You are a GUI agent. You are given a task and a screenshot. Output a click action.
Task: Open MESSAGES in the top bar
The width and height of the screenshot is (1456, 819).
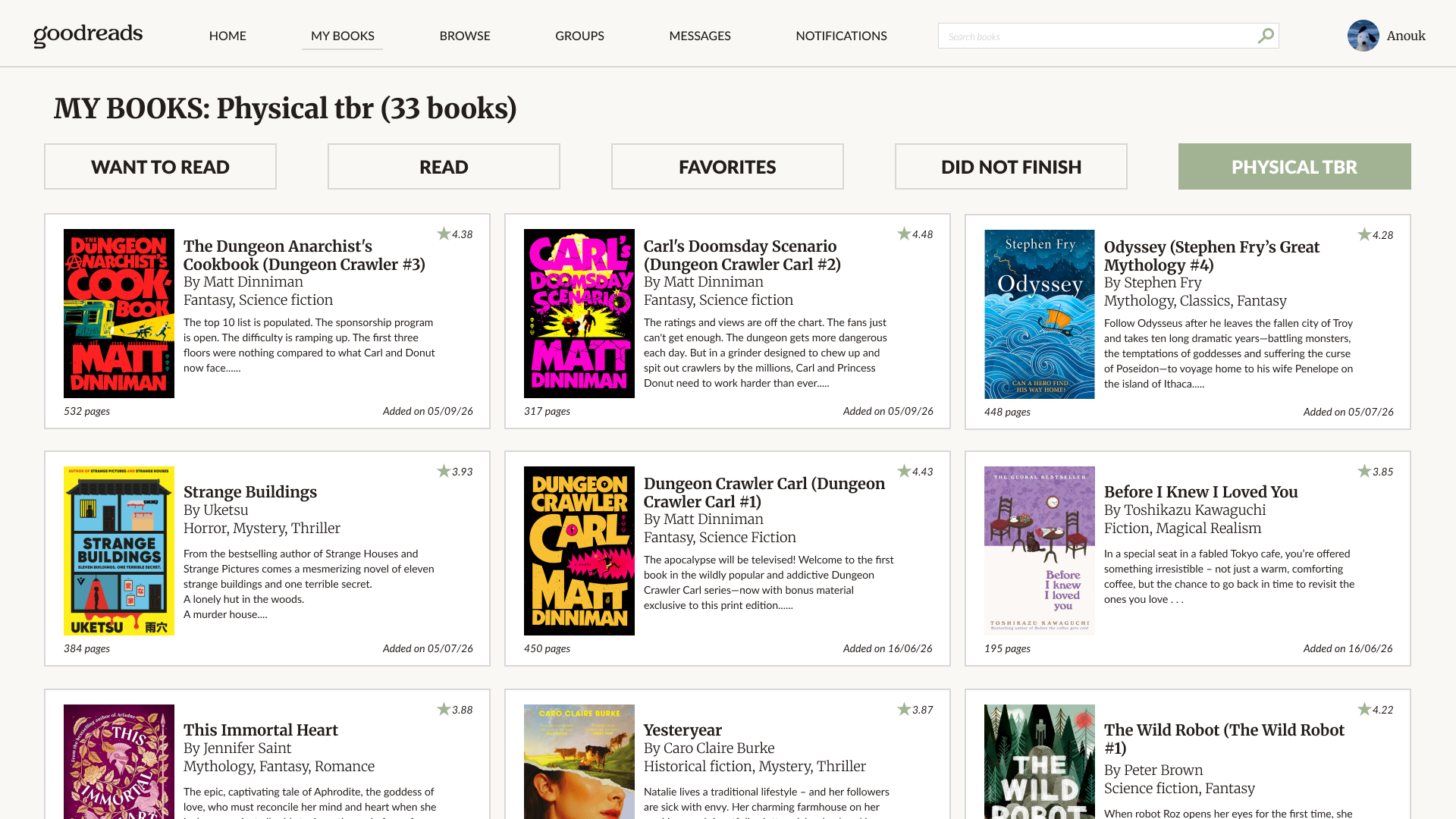[x=700, y=36]
